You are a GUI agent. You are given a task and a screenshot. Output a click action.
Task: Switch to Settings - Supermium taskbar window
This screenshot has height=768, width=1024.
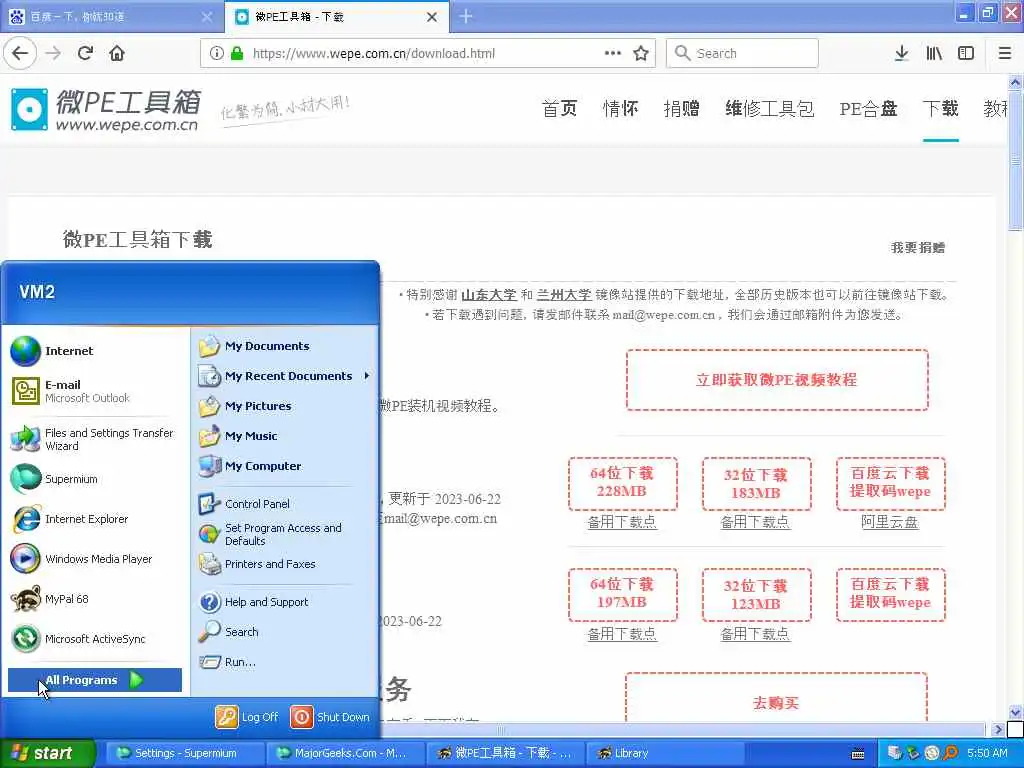click(184, 753)
